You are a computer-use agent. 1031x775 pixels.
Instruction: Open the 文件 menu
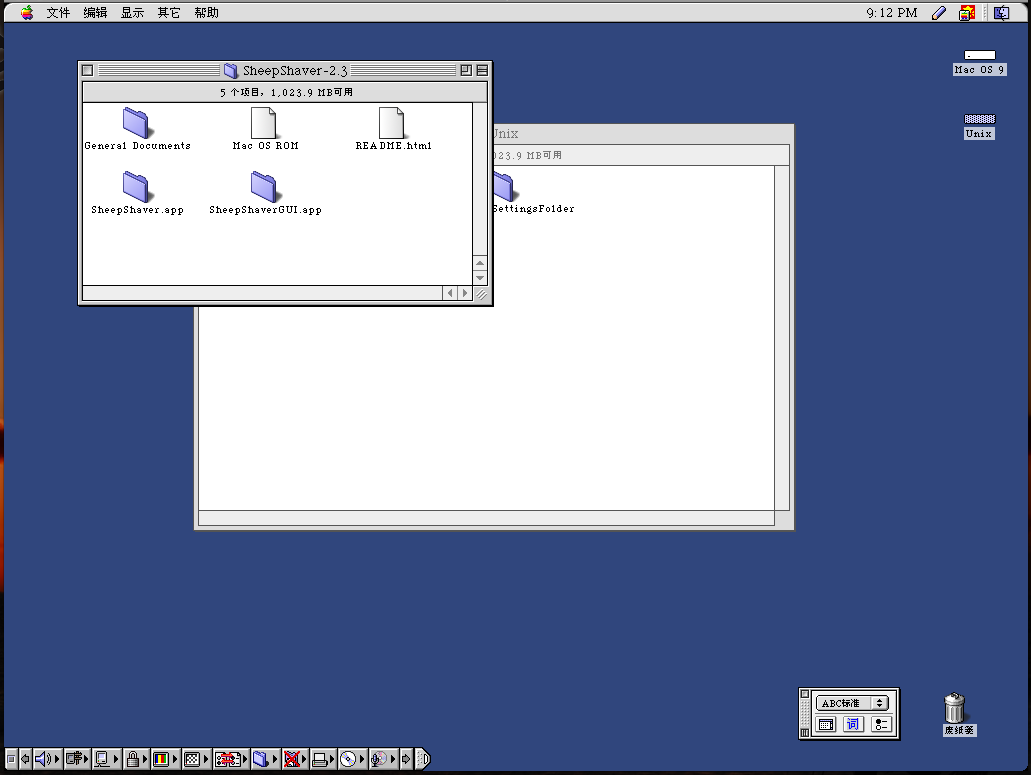[x=58, y=12]
